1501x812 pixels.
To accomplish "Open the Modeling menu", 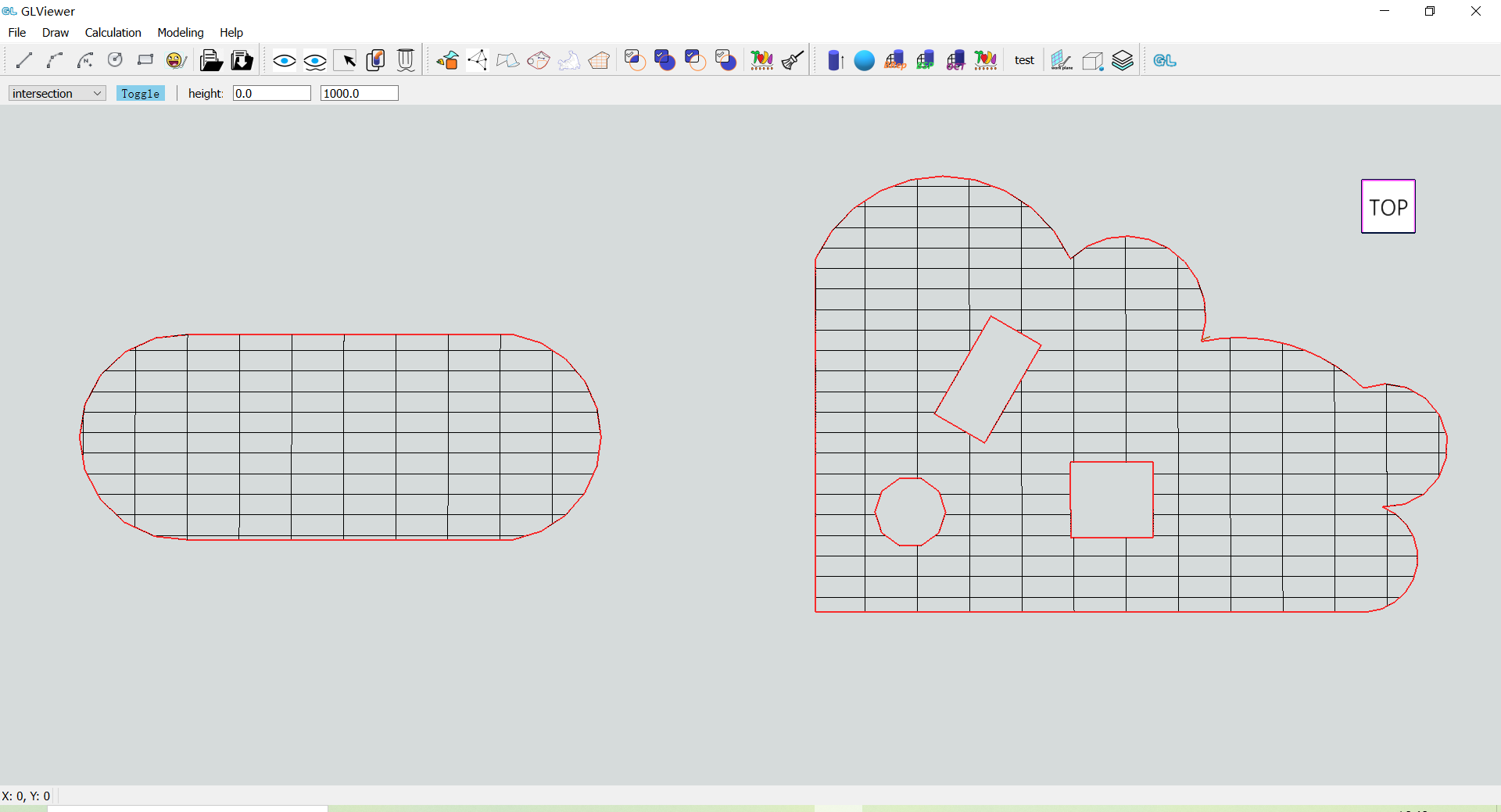I will point(180,32).
